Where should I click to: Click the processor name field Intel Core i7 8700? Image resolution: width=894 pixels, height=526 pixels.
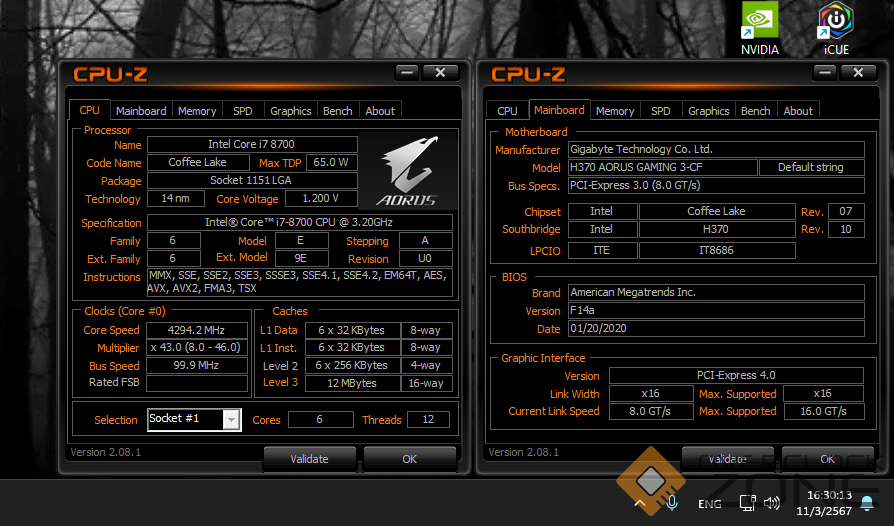click(252, 144)
